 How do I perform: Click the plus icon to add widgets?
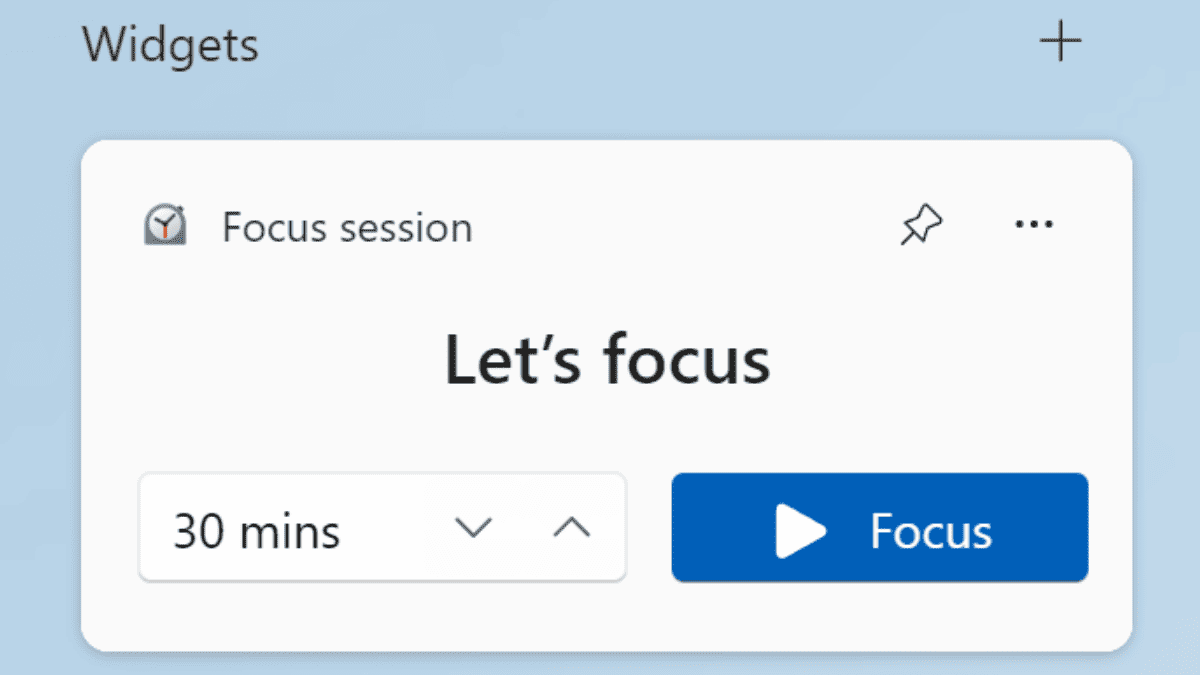1060,44
